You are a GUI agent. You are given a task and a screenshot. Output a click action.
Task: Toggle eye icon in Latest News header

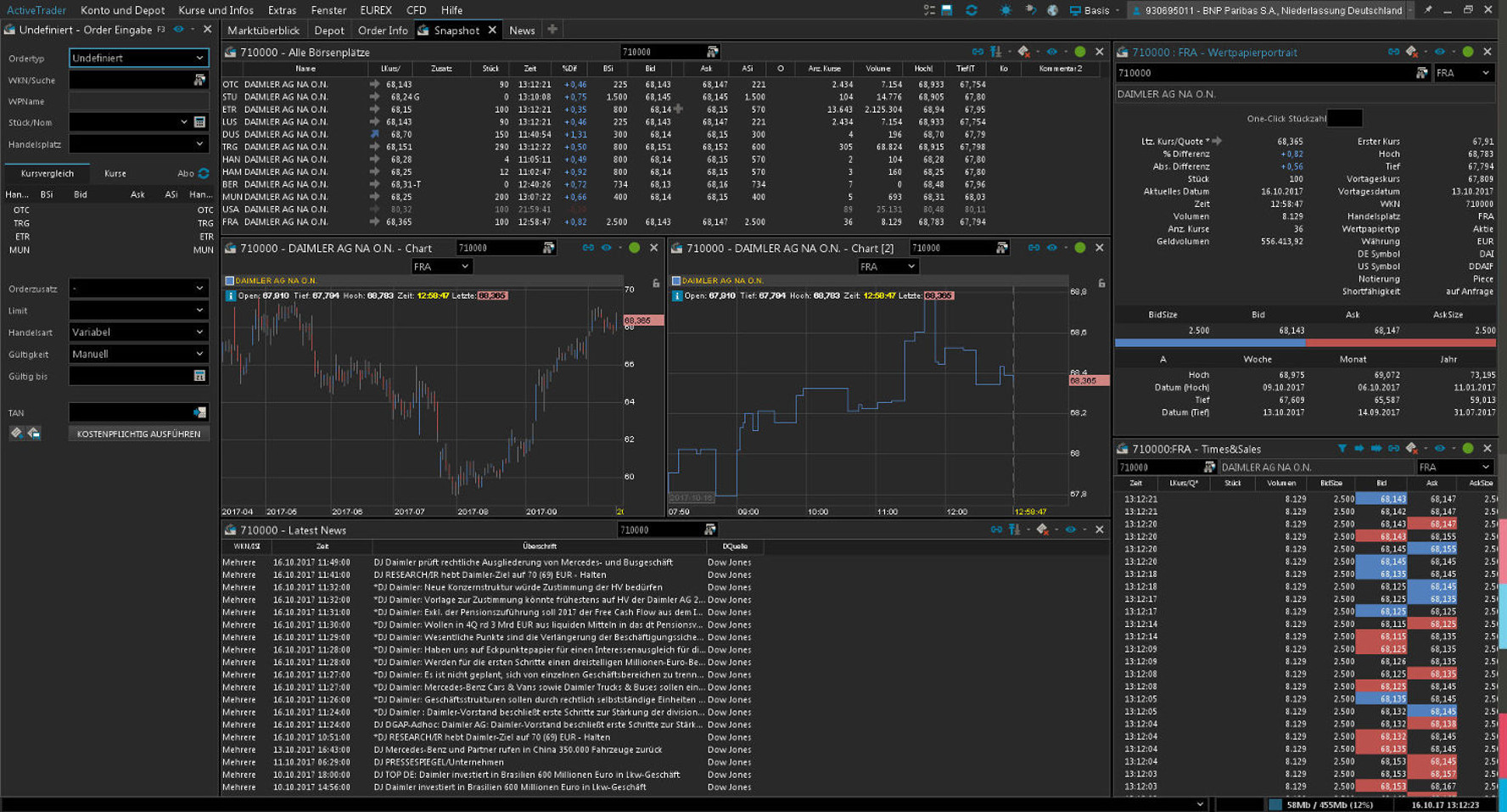(x=1071, y=529)
